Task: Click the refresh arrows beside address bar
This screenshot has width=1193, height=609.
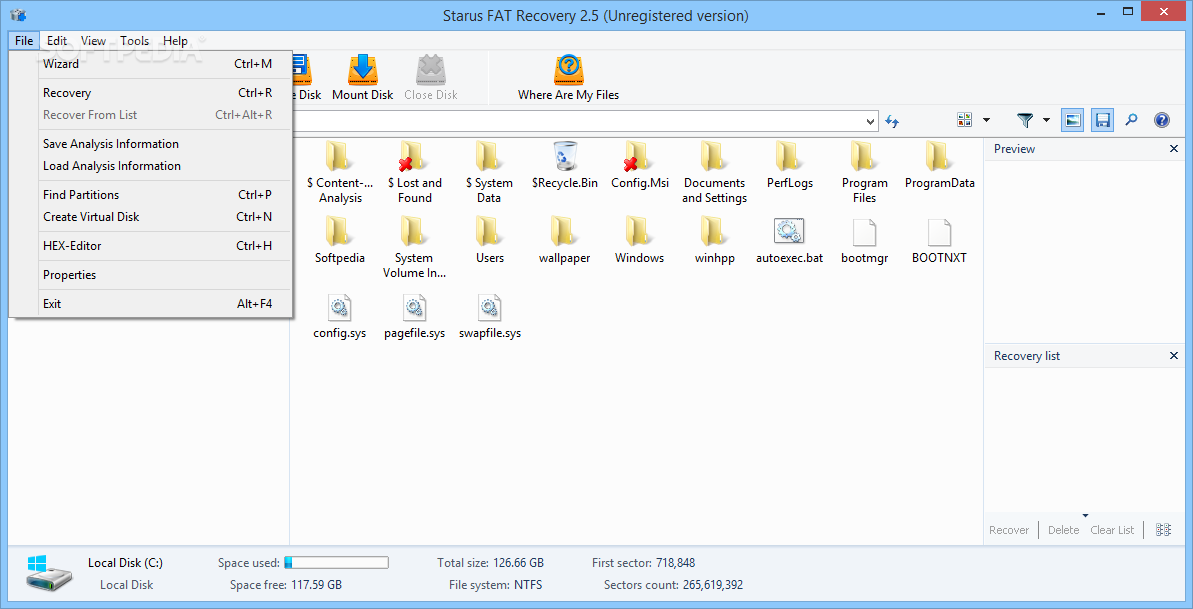Action: 892,121
